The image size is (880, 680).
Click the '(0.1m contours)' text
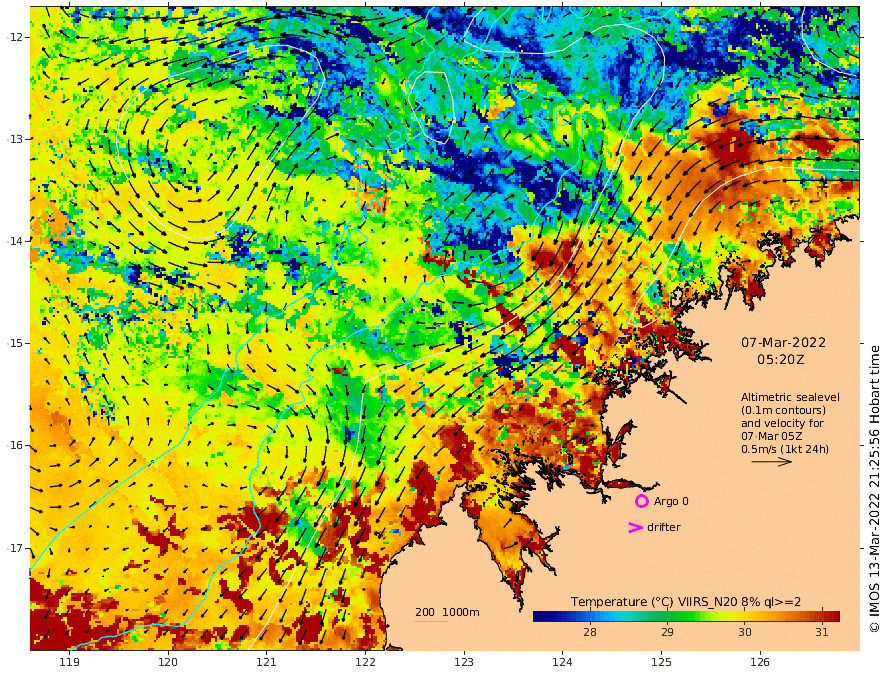783,410
